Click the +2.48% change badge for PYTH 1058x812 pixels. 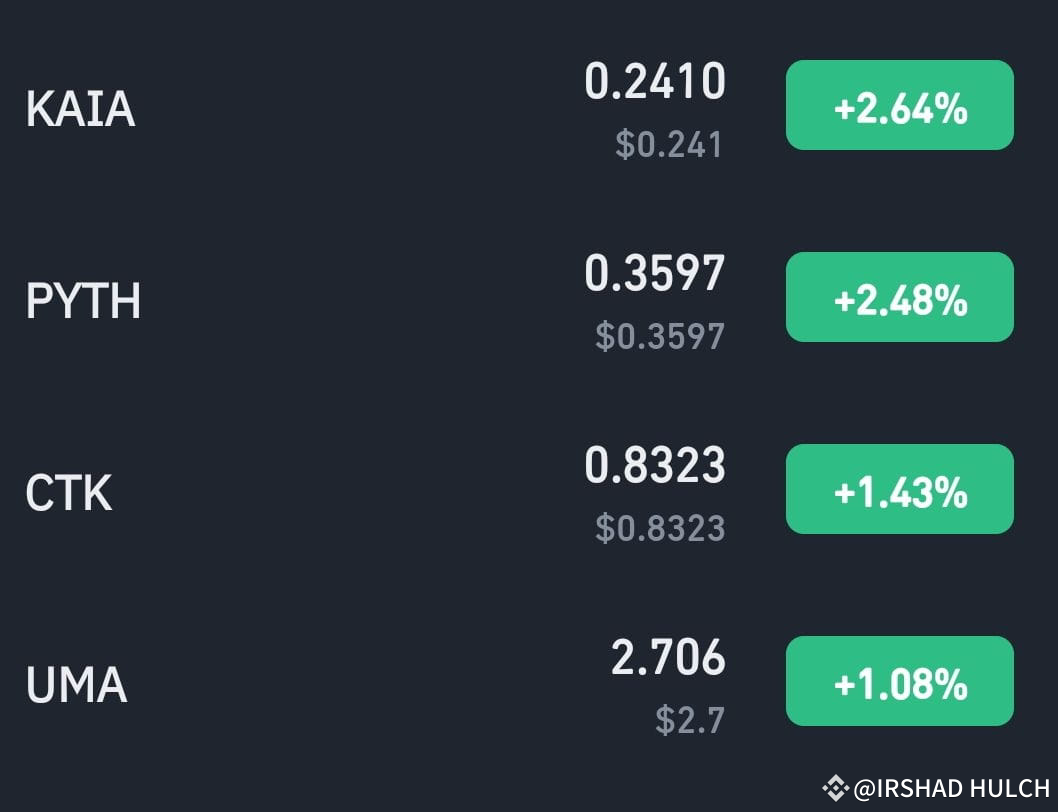pyautogui.click(x=899, y=297)
